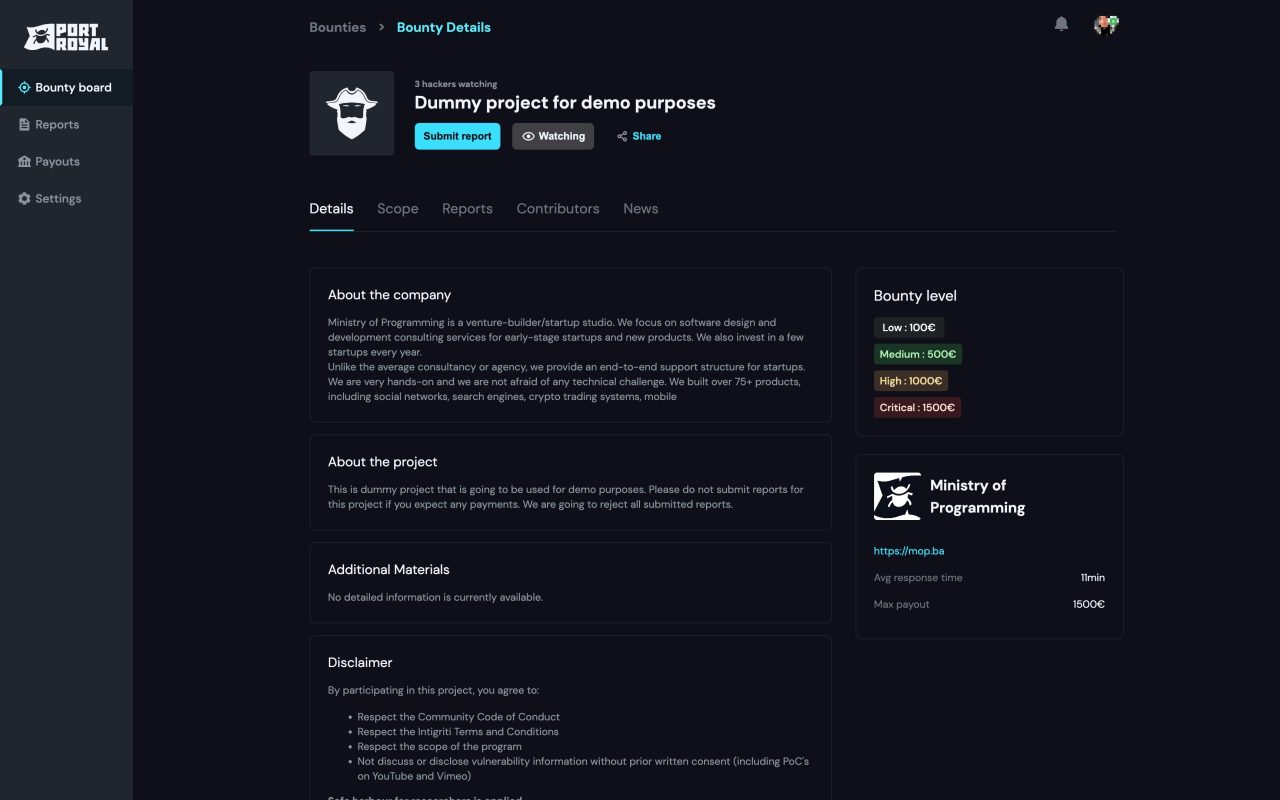Click the Ministry of Programming bug logo
Image resolution: width=1280 pixels, height=800 pixels.
pyautogui.click(x=897, y=496)
